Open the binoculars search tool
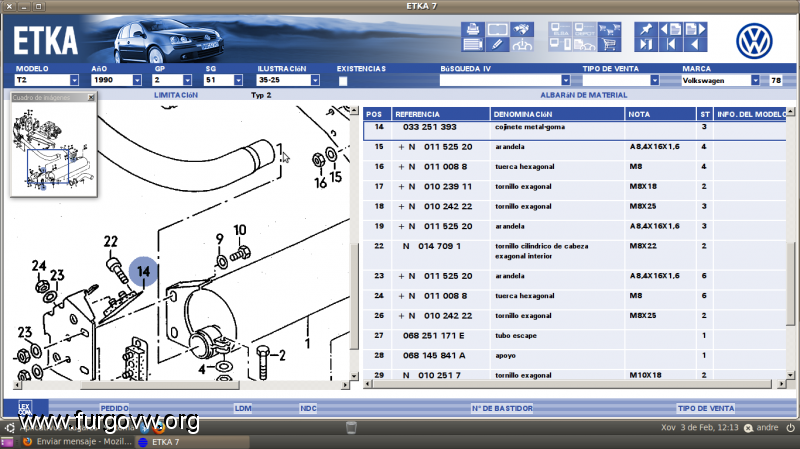The image size is (800, 449). [521, 30]
